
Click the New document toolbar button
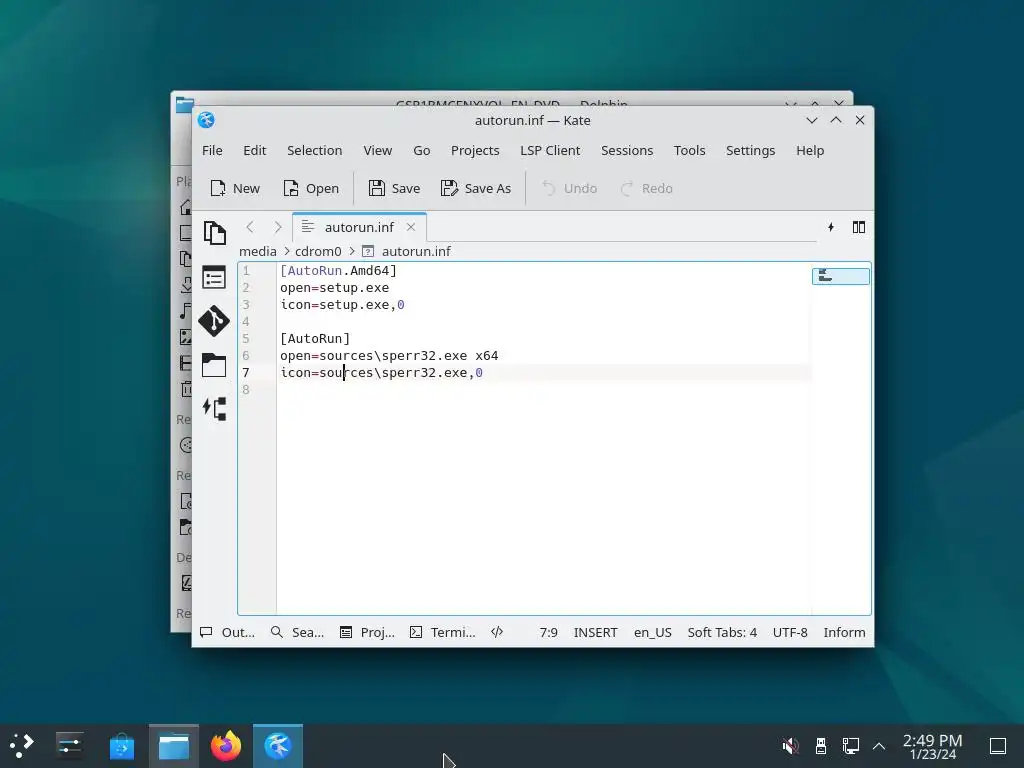click(234, 189)
